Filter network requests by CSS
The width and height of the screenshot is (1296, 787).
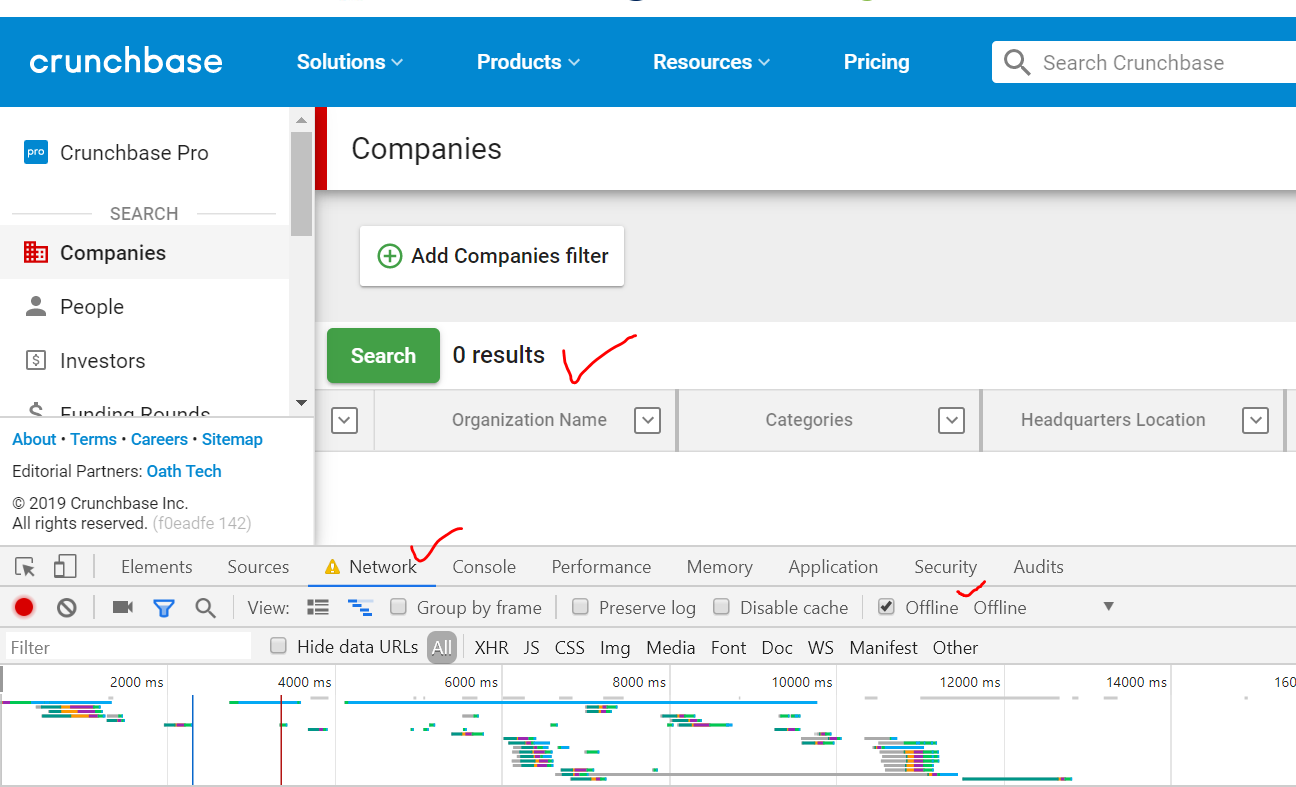pyautogui.click(x=569, y=647)
